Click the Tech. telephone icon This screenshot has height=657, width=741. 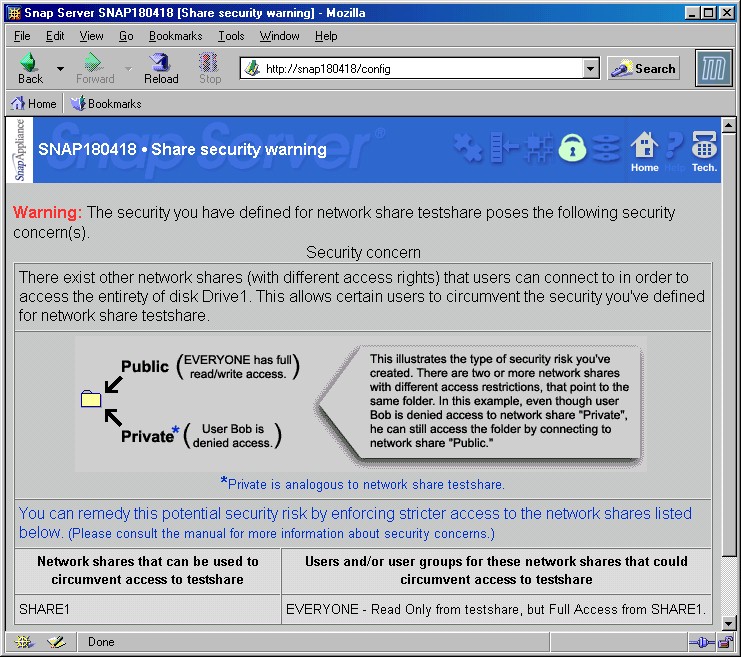click(704, 151)
